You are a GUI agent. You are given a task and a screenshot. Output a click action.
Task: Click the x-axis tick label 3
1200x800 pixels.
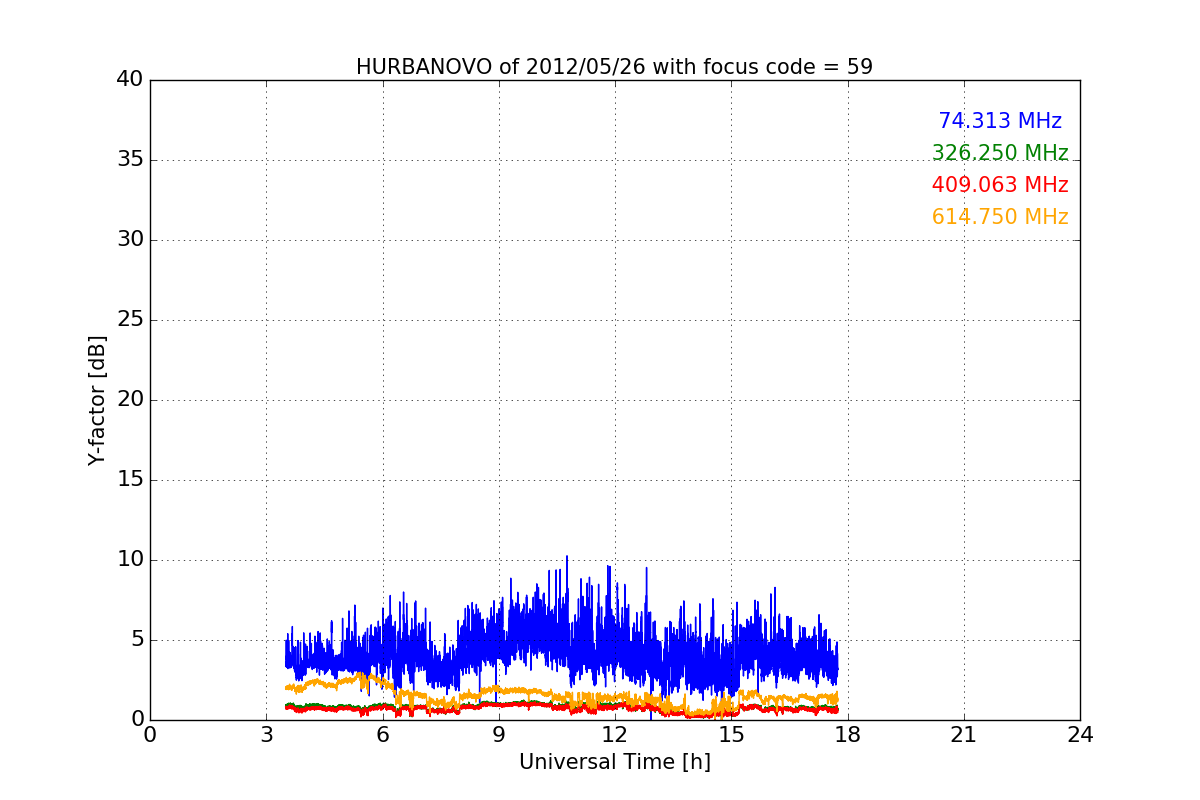pos(266,735)
